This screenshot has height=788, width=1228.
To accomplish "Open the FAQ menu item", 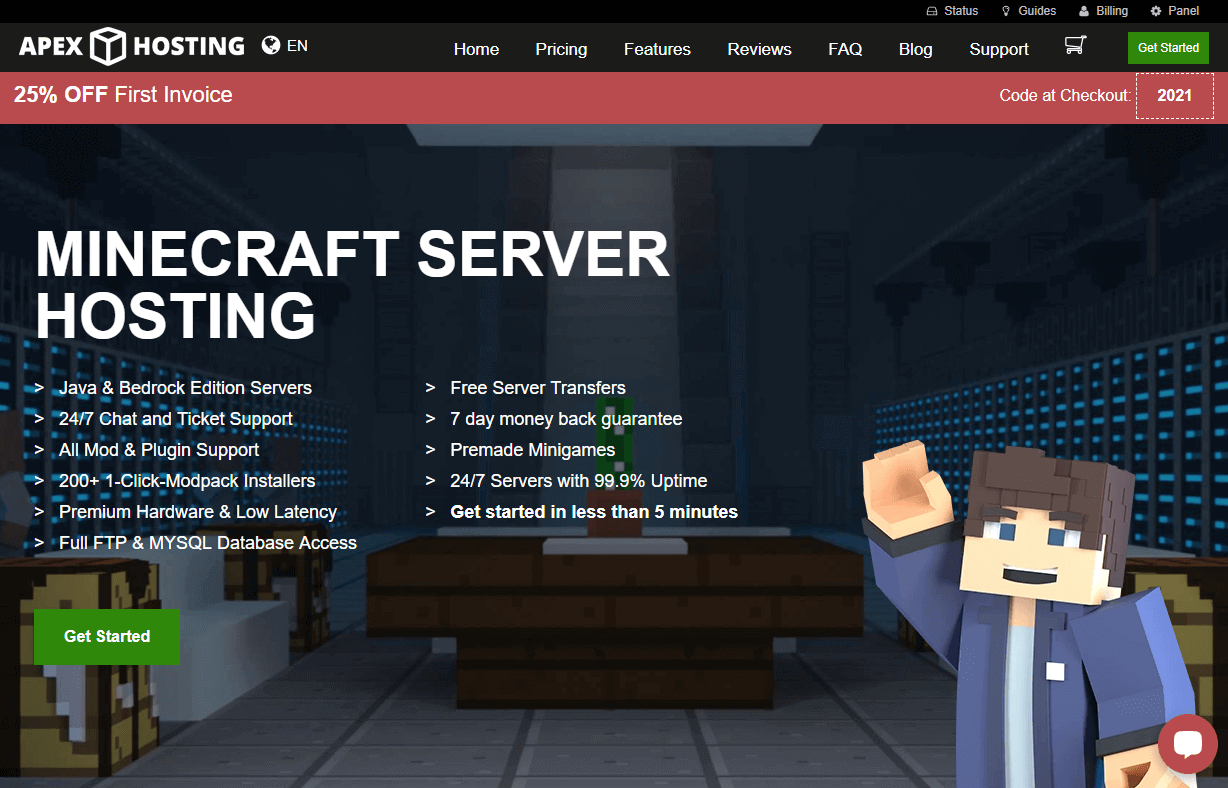I will (x=845, y=49).
